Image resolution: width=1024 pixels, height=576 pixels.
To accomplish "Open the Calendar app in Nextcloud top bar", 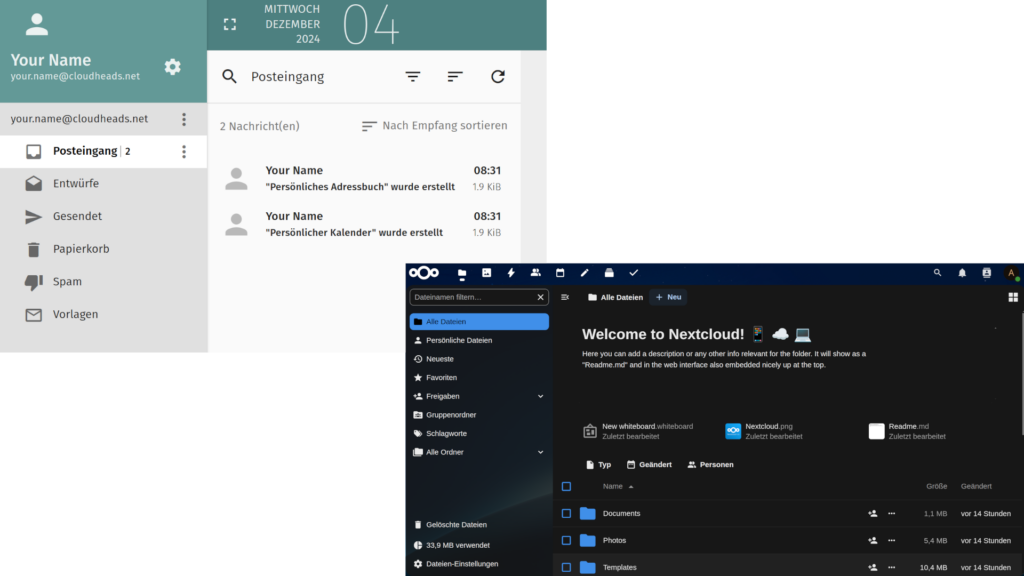I will click(560, 273).
